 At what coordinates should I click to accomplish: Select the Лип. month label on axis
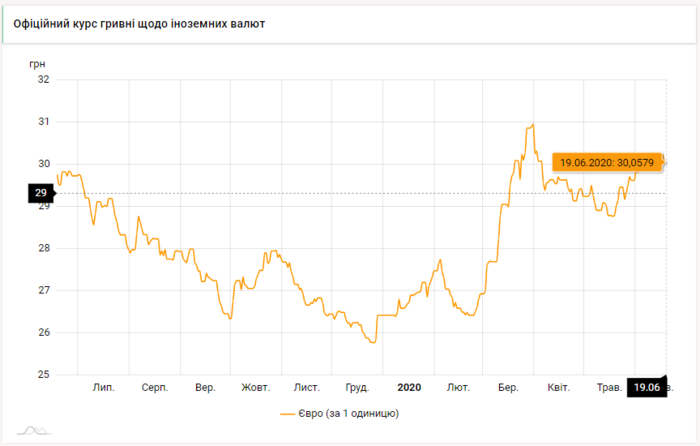pyautogui.click(x=103, y=386)
